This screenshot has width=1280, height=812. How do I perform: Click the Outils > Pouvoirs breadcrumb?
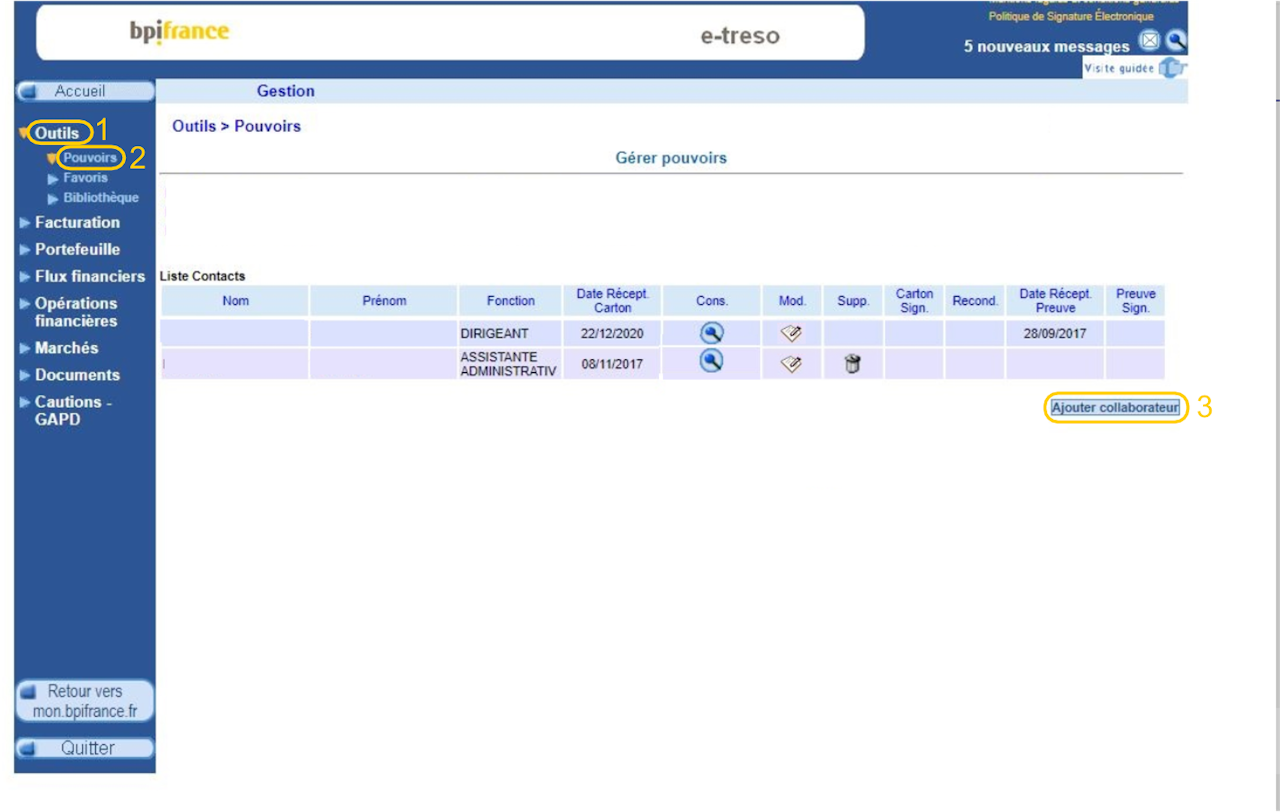[237, 126]
